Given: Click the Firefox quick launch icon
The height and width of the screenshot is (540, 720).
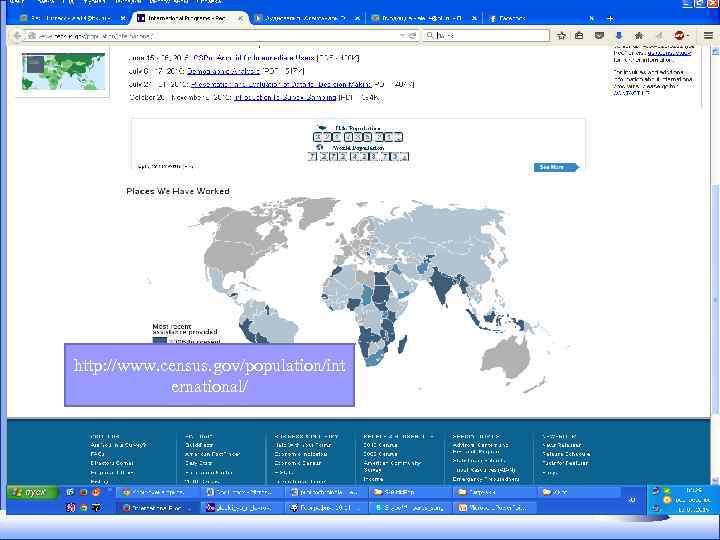Looking at the screenshot, I should point(96,492).
